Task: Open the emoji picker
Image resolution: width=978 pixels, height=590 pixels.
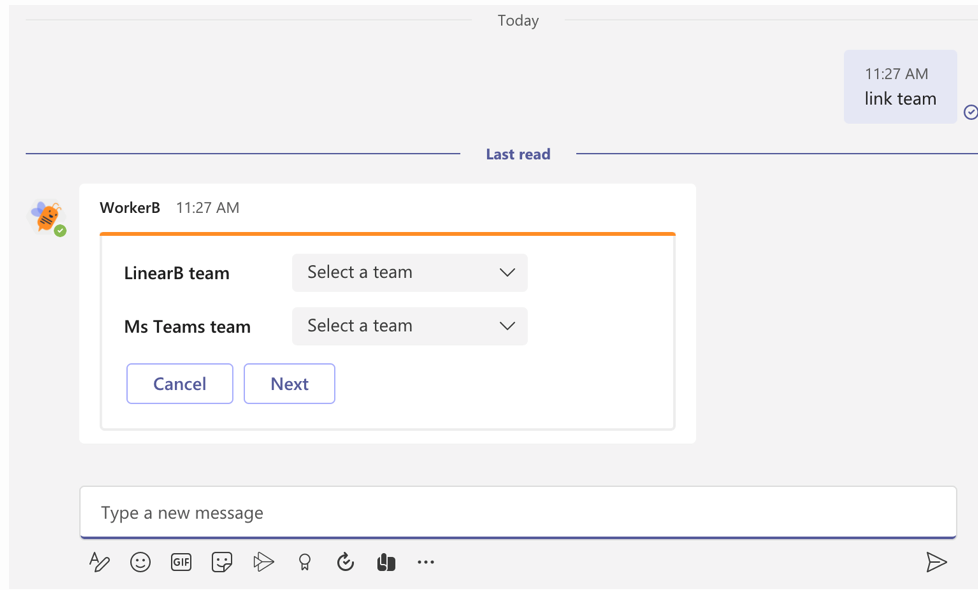Action: (140, 562)
